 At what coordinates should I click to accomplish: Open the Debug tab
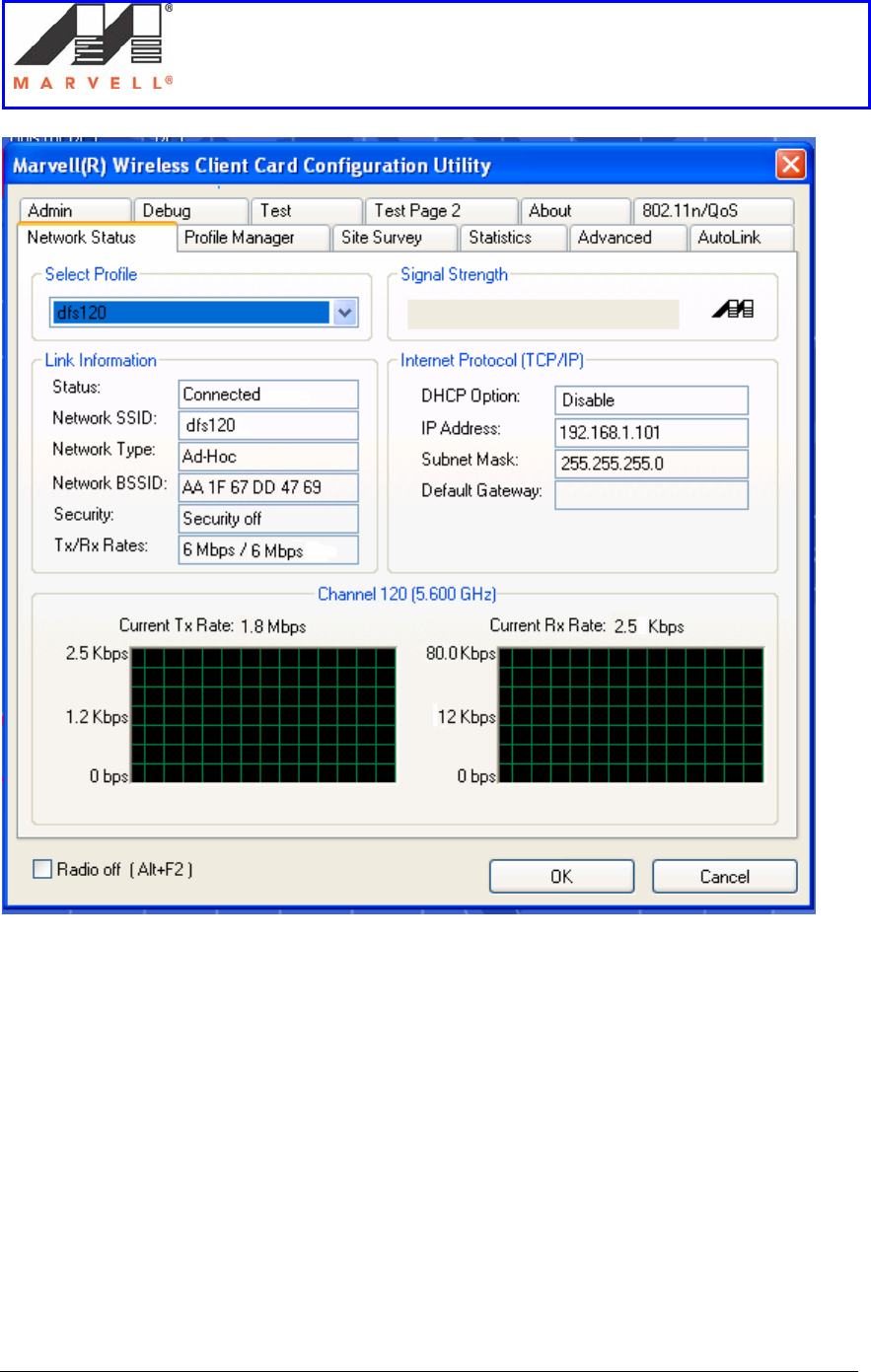click(x=190, y=211)
